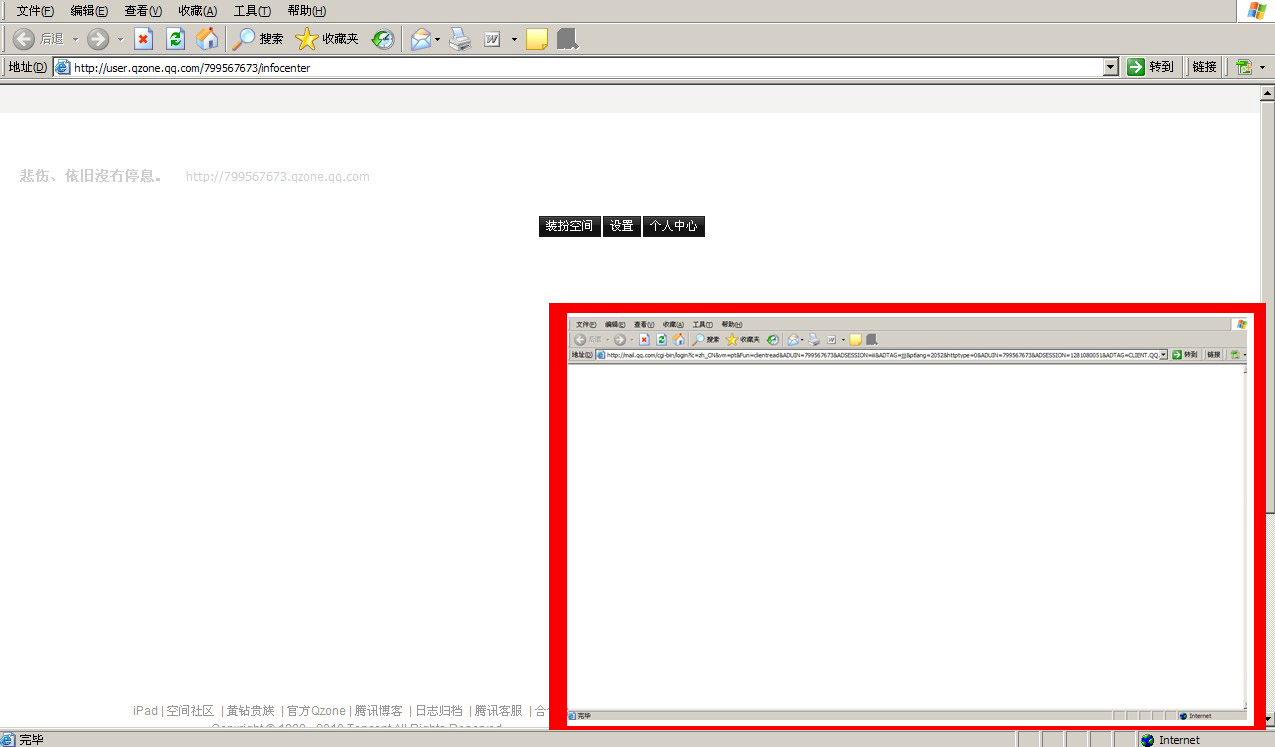Screen dimensions: 1275x747
Task: Stop loading with the red X icon
Action: [144, 39]
